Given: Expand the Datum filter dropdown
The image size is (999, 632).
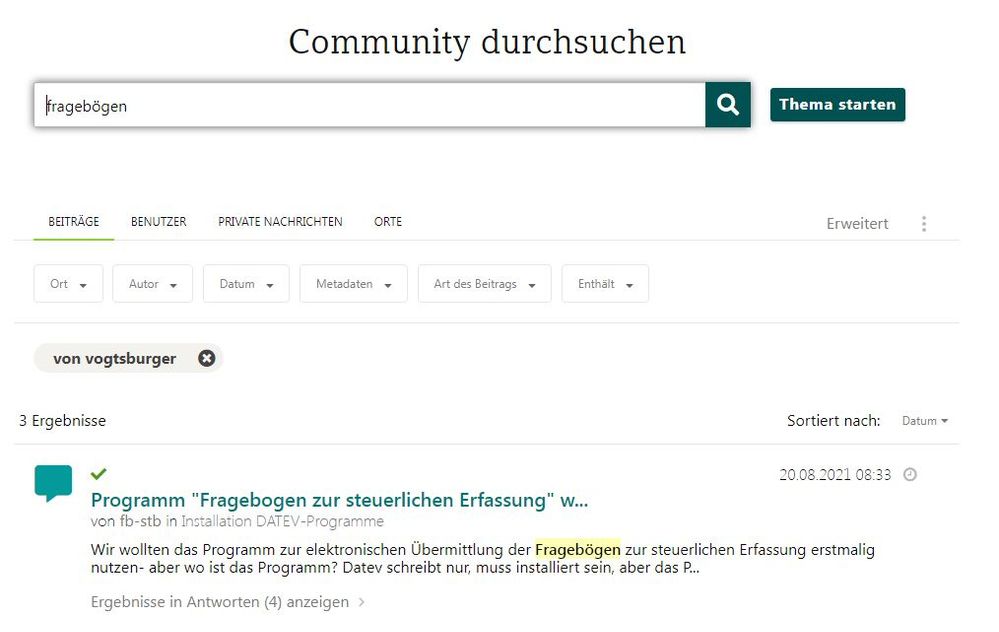Looking at the screenshot, I should (x=246, y=284).
